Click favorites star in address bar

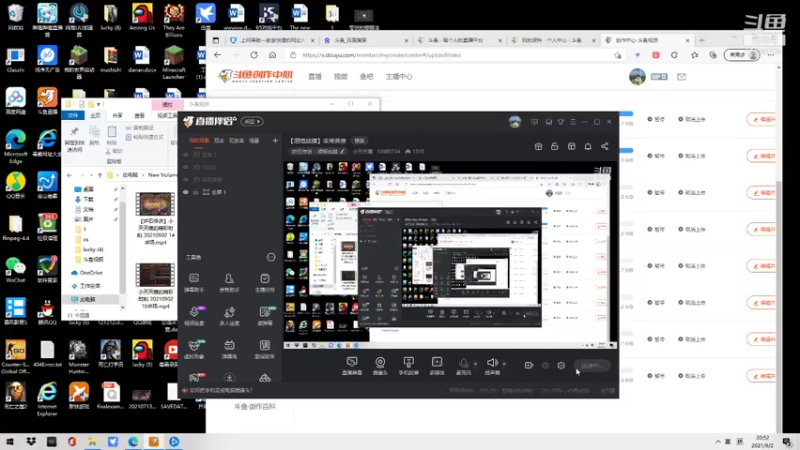[x=618, y=55]
